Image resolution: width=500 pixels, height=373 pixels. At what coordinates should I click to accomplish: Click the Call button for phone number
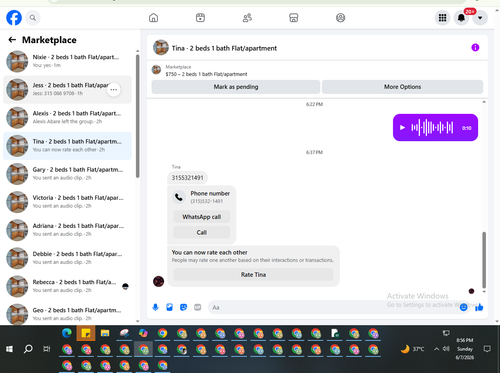click(202, 232)
